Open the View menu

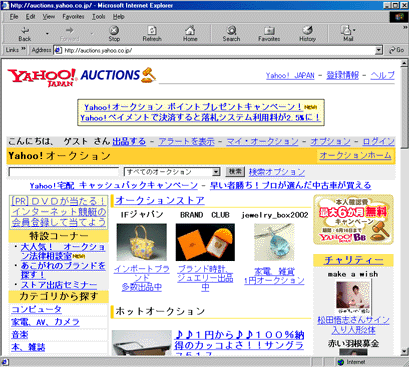click(x=49, y=17)
